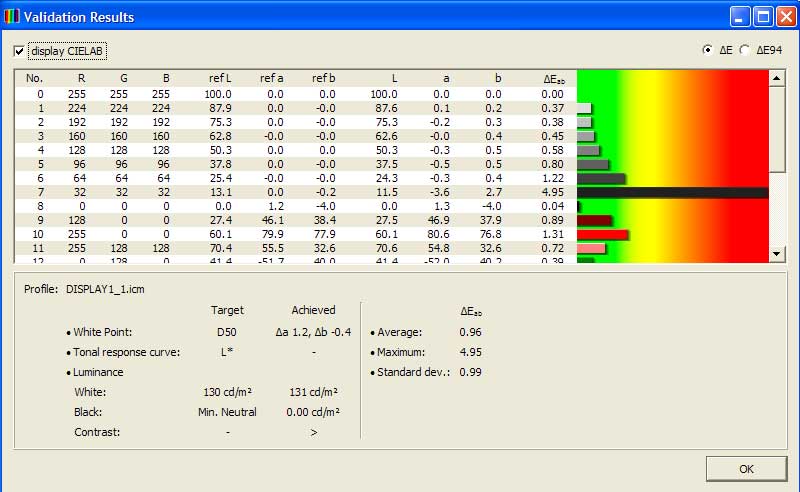800x492 pixels.
Task: Click the D50 target value
Action: click(x=227, y=332)
